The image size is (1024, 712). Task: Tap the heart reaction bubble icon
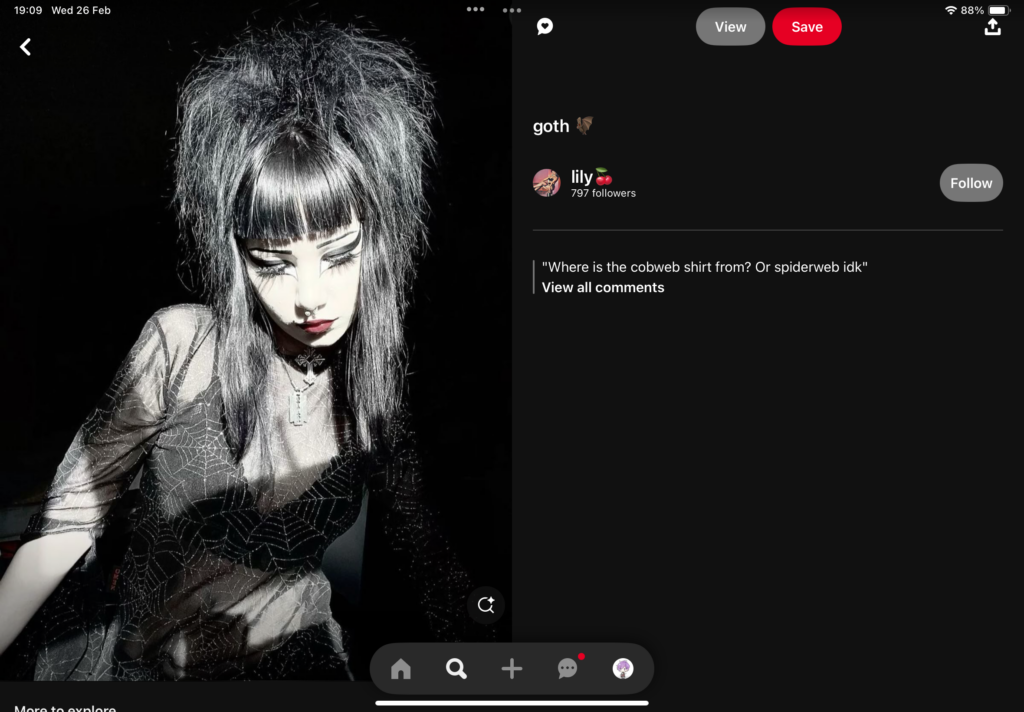point(545,26)
